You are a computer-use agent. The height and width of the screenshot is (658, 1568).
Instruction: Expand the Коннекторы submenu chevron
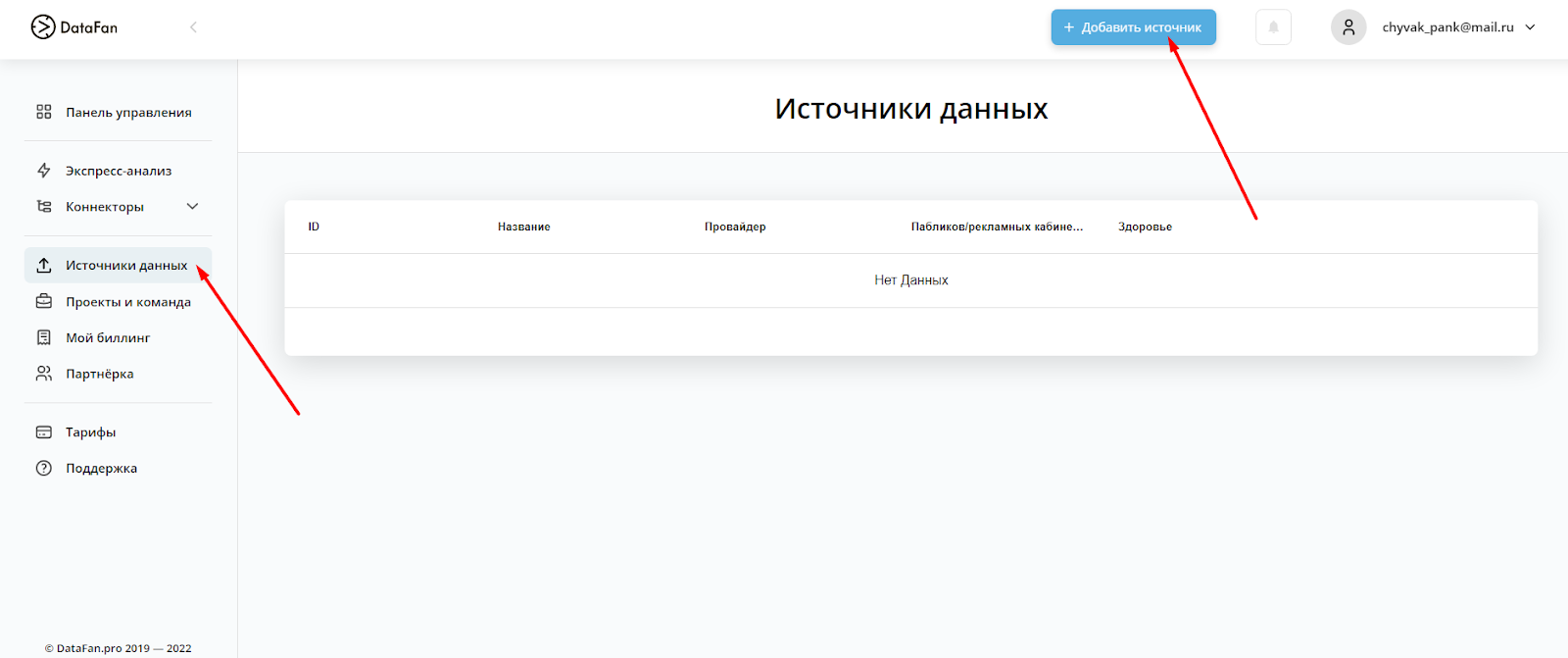coord(192,207)
